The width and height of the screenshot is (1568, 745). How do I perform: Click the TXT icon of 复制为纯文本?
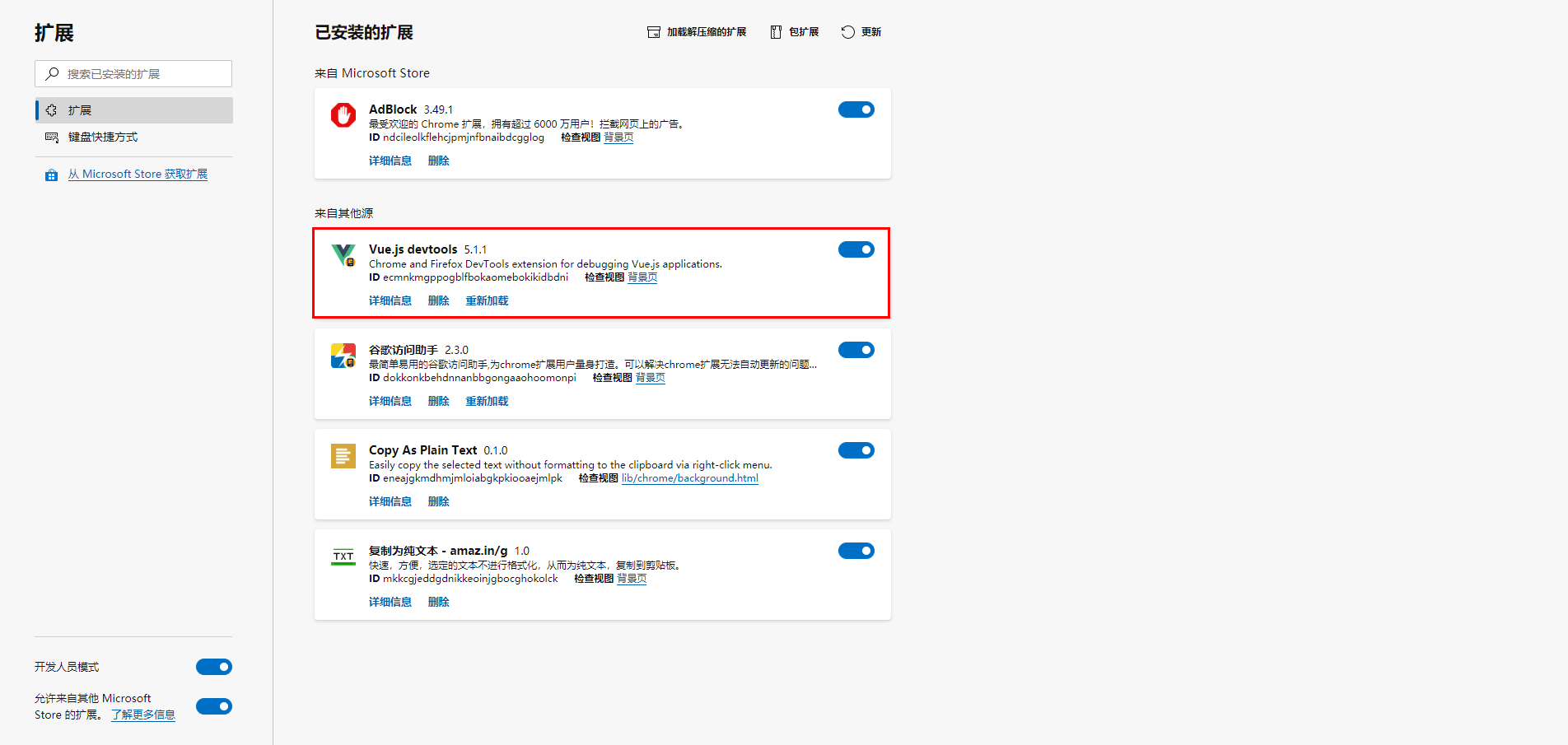(343, 556)
